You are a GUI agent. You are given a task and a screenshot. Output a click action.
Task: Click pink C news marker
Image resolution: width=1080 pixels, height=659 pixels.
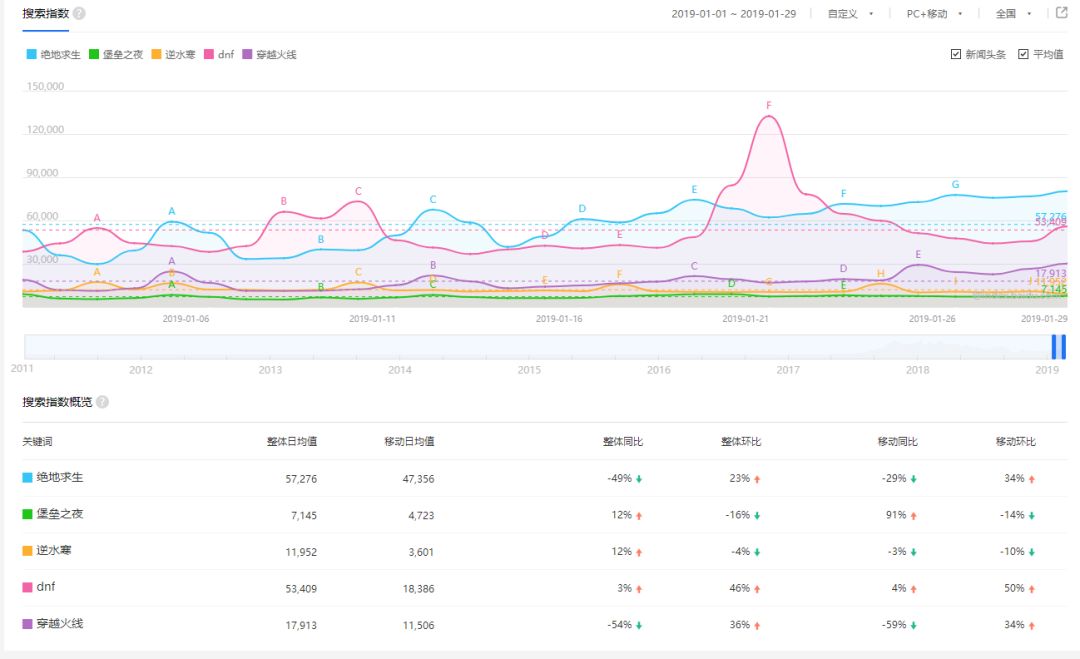pos(358,191)
